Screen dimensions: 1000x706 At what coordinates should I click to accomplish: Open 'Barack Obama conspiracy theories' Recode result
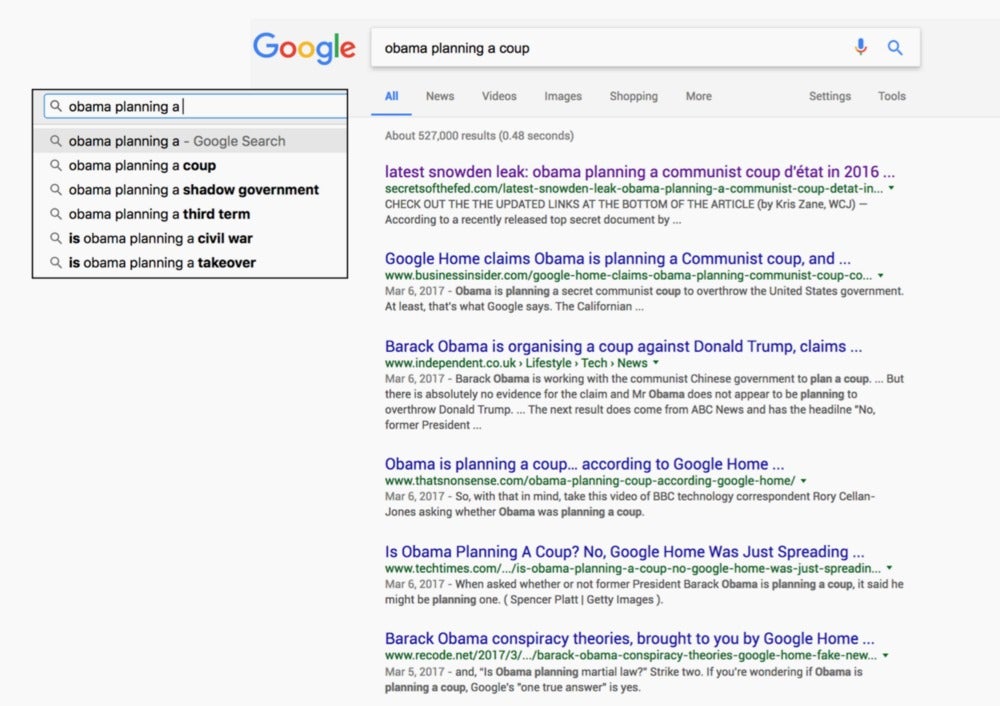pos(629,638)
